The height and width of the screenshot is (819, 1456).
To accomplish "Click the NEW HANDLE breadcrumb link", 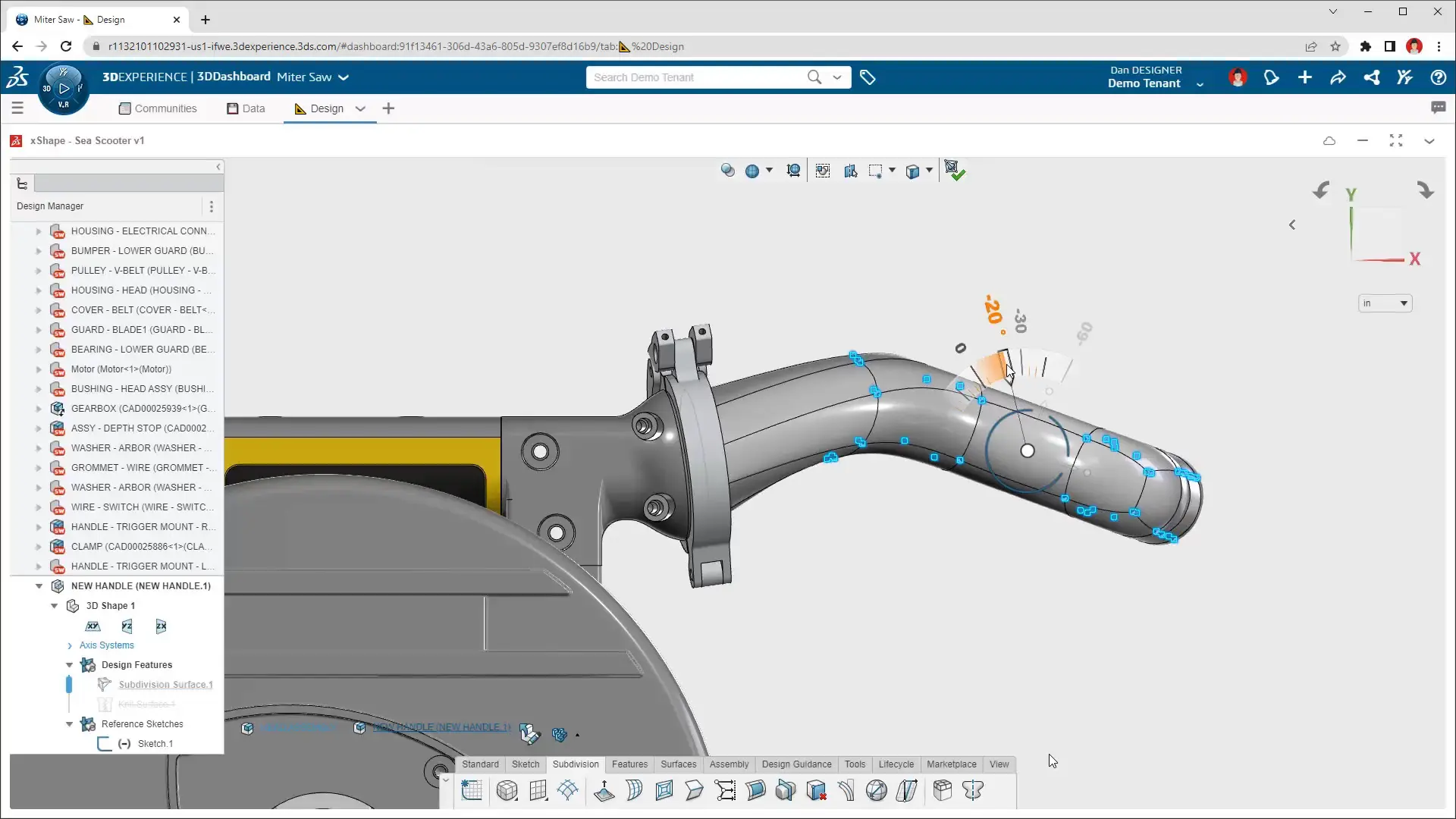I will (440, 727).
